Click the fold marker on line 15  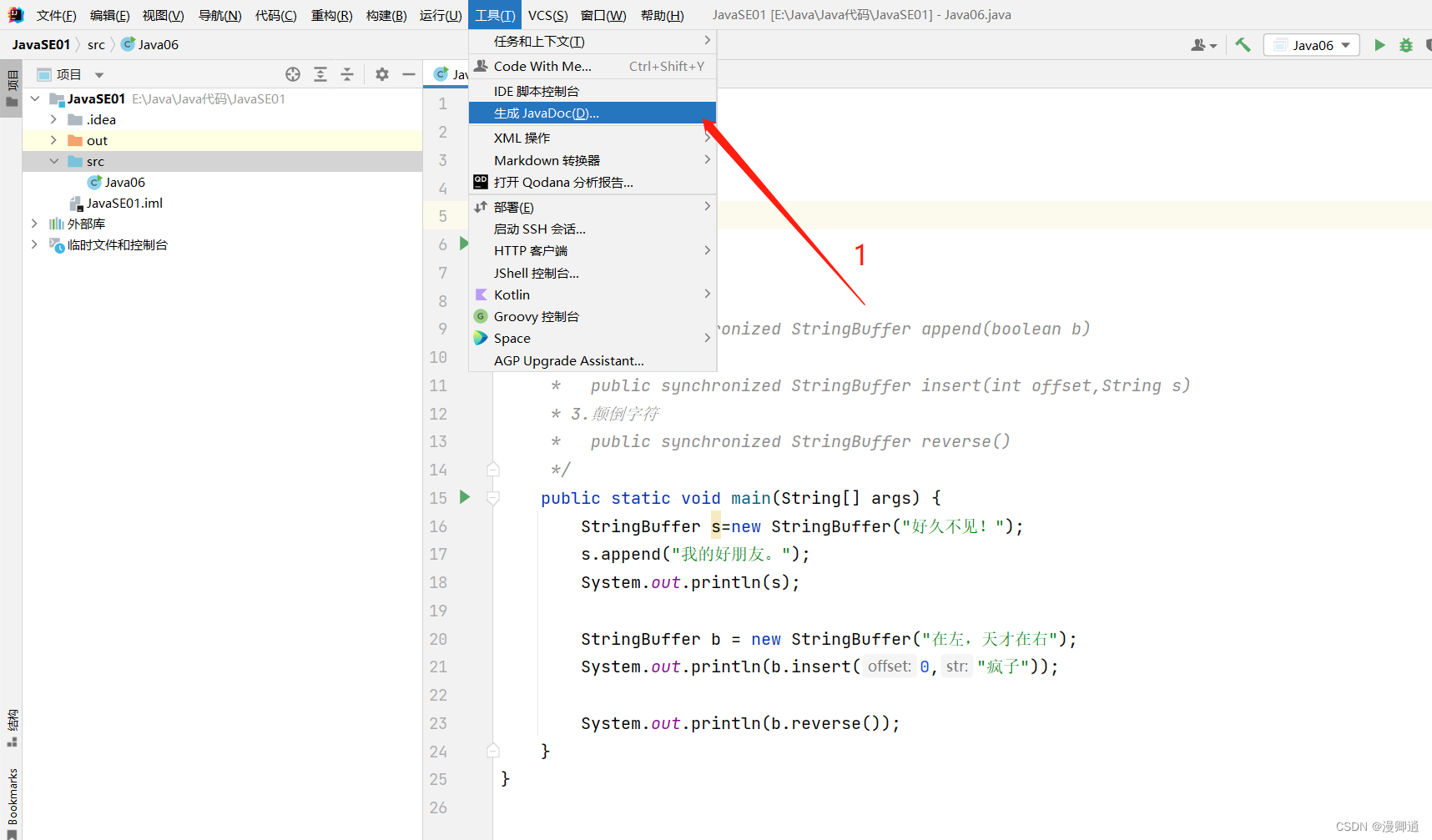click(x=493, y=498)
